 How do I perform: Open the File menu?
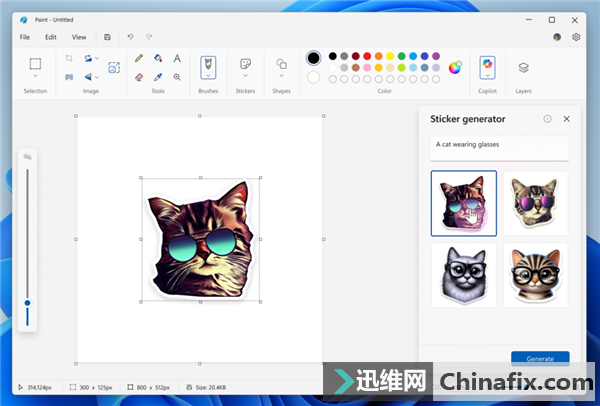tap(25, 37)
